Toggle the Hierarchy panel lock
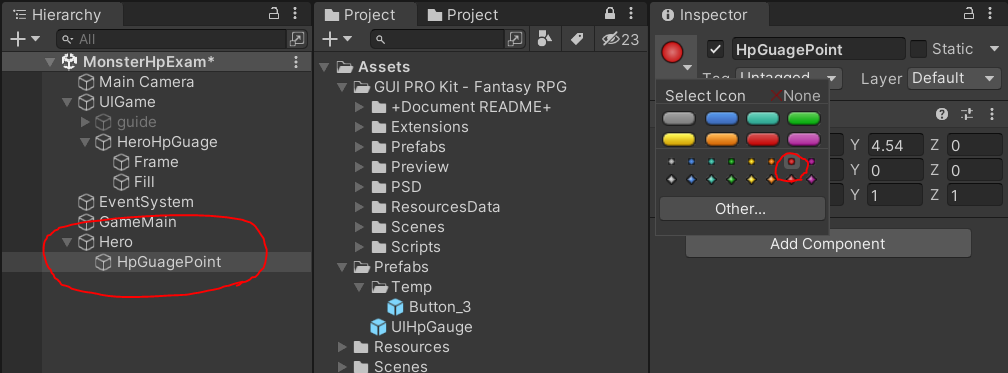The width and height of the screenshot is (1008, 373). pyautogui.click(x=274, y=13)
